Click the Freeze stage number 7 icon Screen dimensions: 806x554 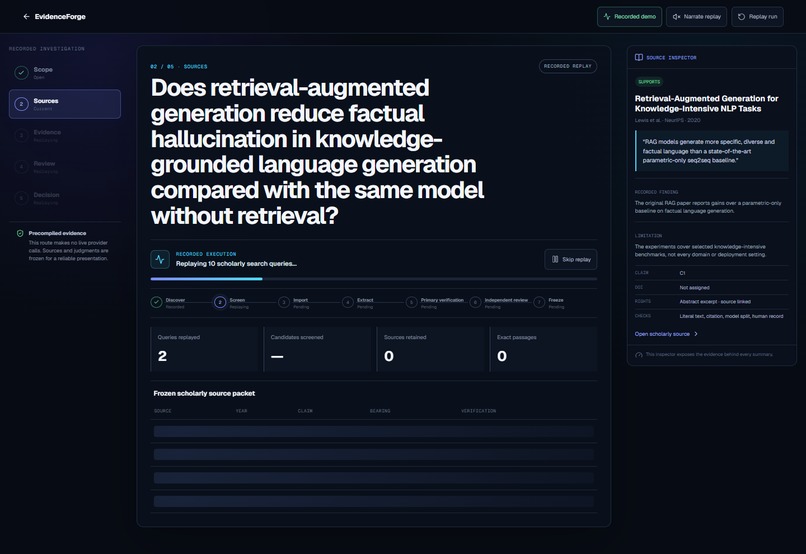click(x=539, y=302)
